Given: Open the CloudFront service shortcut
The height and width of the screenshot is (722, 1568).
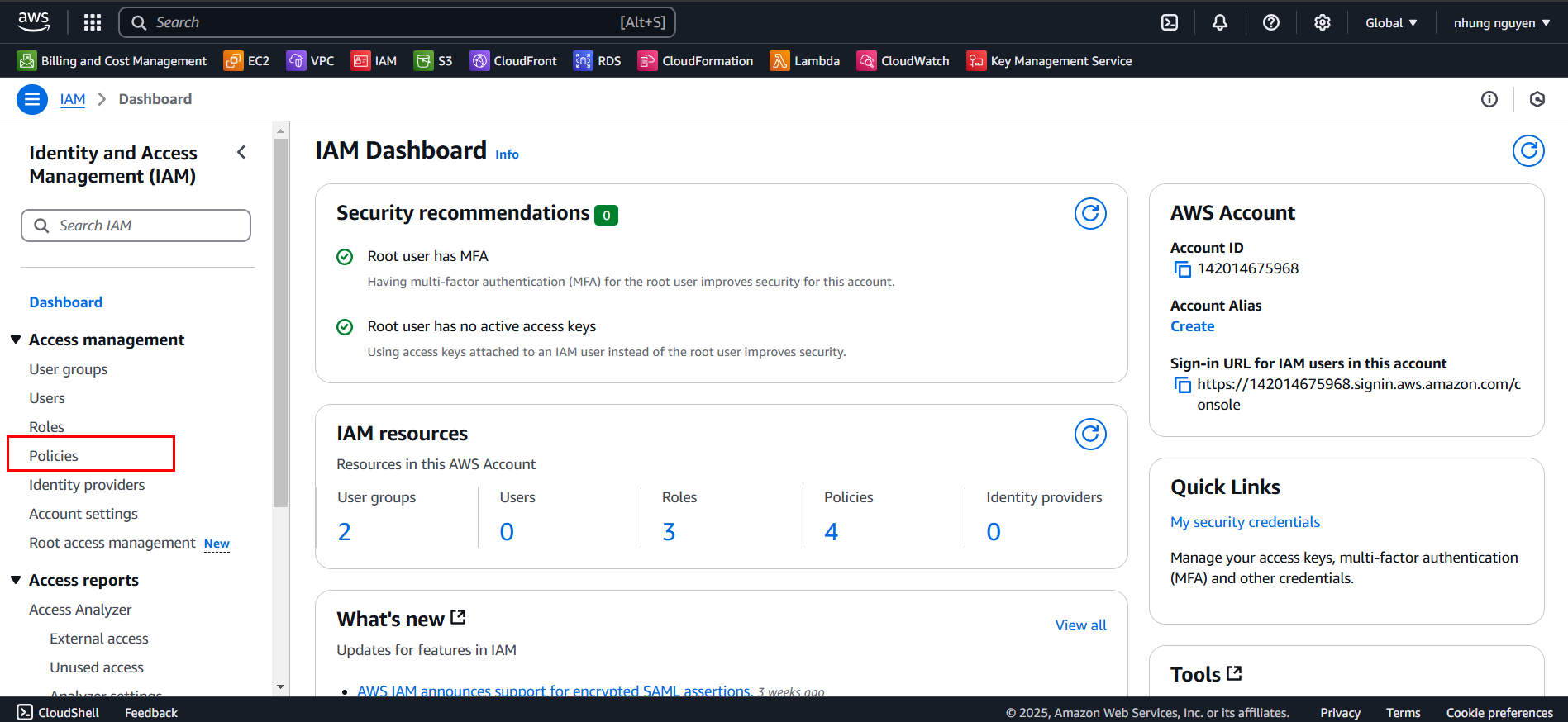Looking at the screenshot, I should pyautogui.click(x=513, y=60).
